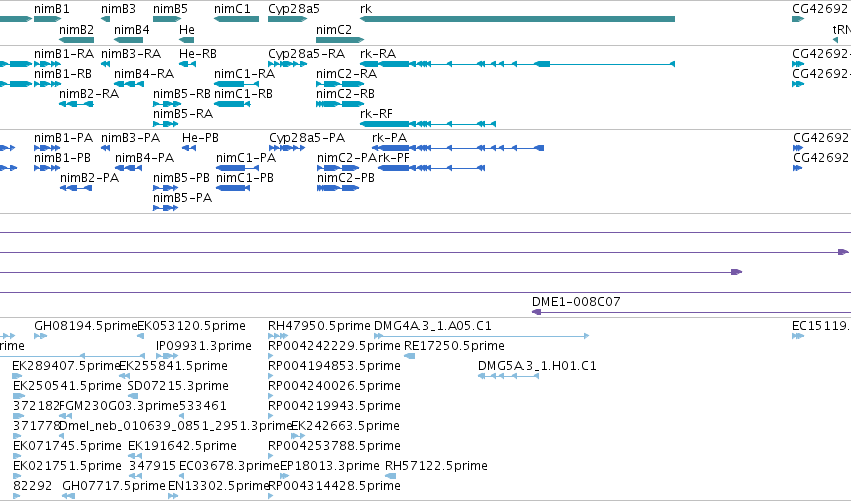
Task: Pick the nimC1 gene annotation
Action: [237, 19]
